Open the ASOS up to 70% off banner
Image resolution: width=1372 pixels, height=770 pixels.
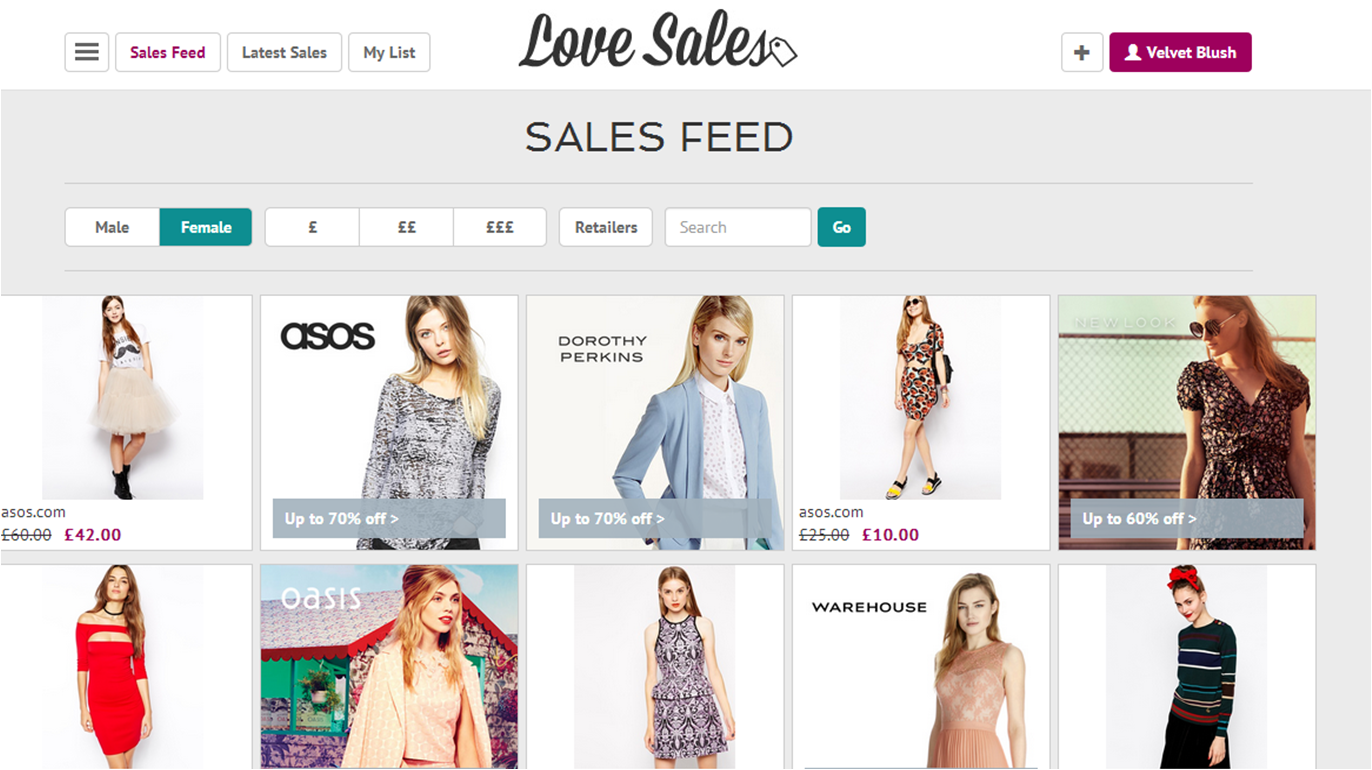tap(389, 519)
